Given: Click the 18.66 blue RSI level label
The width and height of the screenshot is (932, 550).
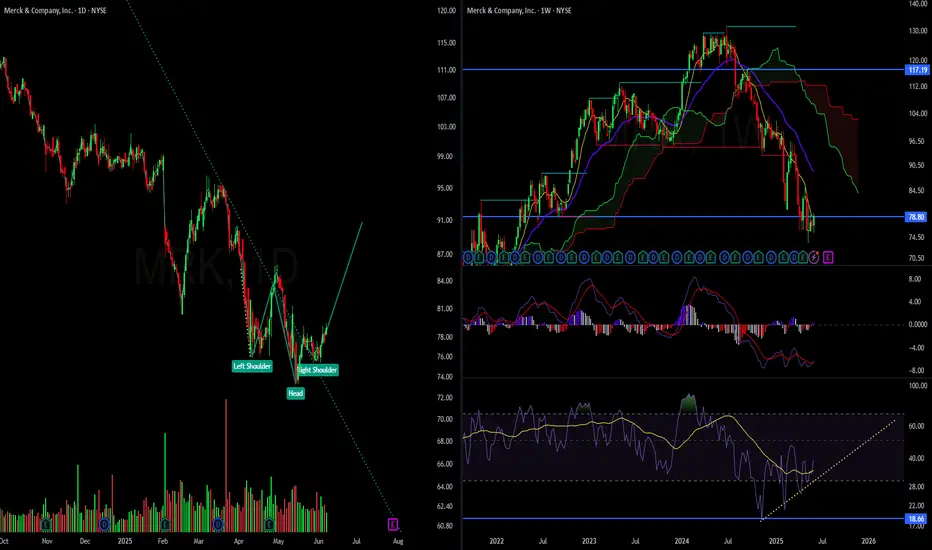Looking at the screenshot, I should coord(917,519).
